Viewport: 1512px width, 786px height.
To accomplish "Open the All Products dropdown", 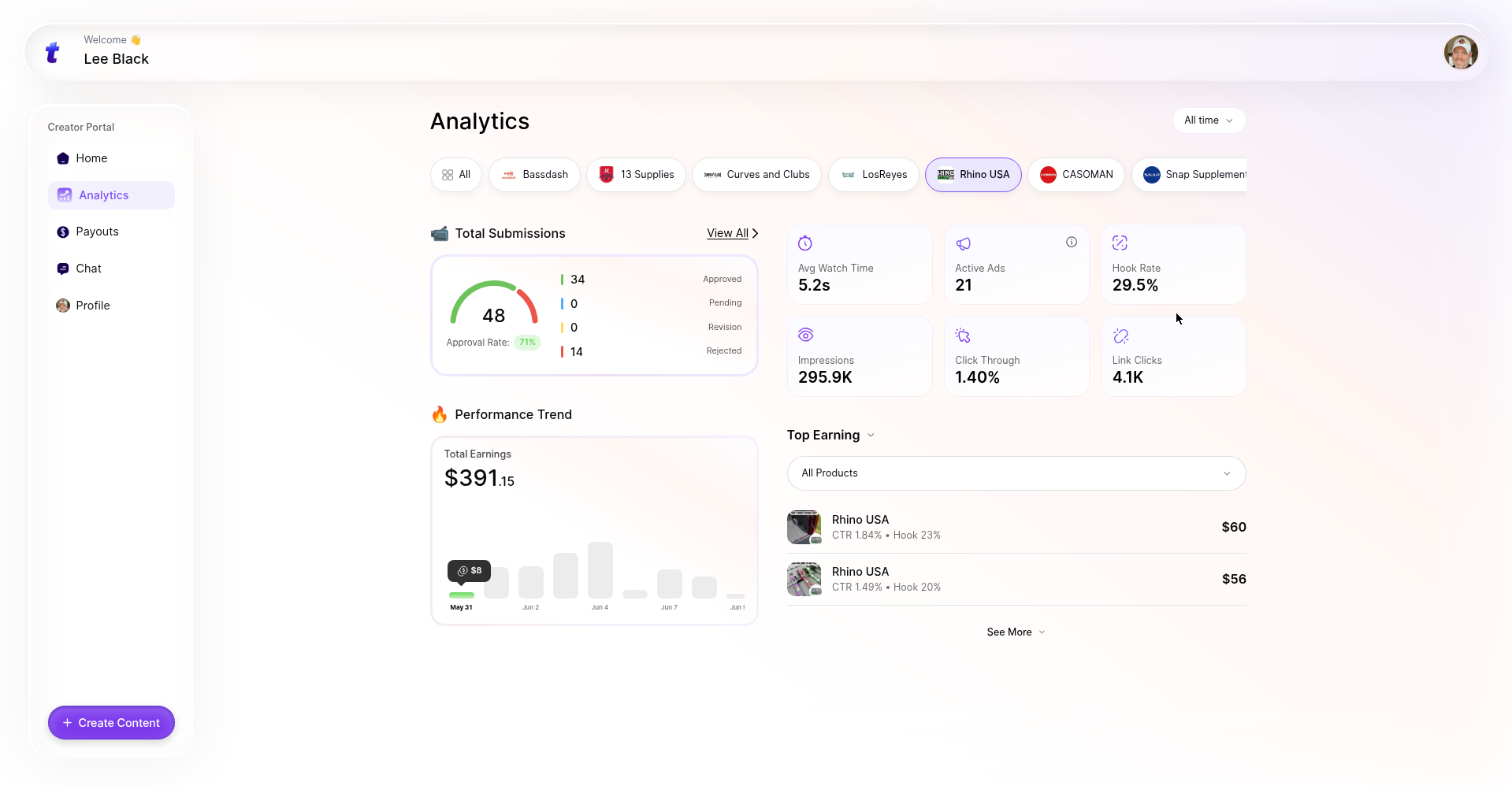I will pyautogui.click(x=1016, y=473).
